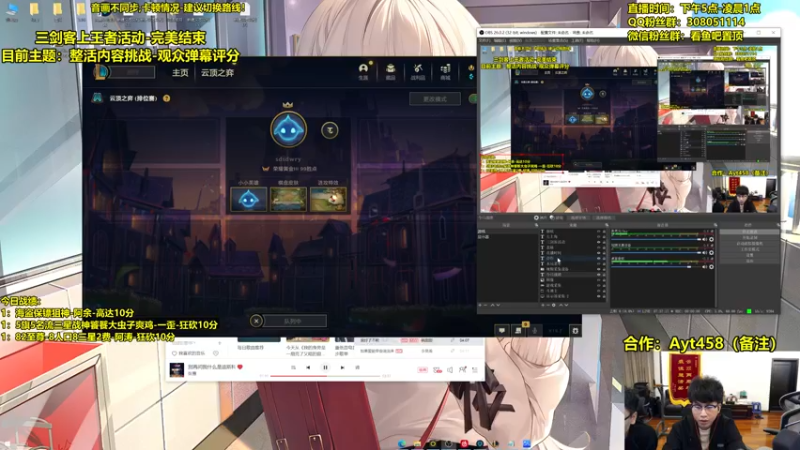The height and width of the screenshot is (450, 800).
Task: Open settings gear of second mixer track
Action: tap(711, 253)
